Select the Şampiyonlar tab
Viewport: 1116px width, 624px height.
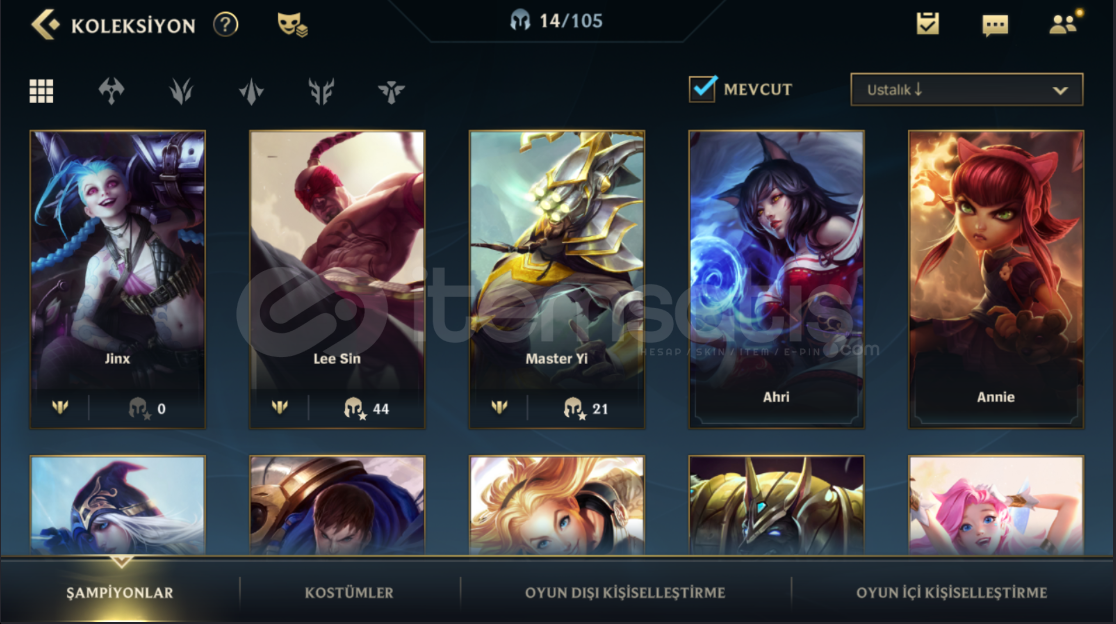(x=120, y=593)
